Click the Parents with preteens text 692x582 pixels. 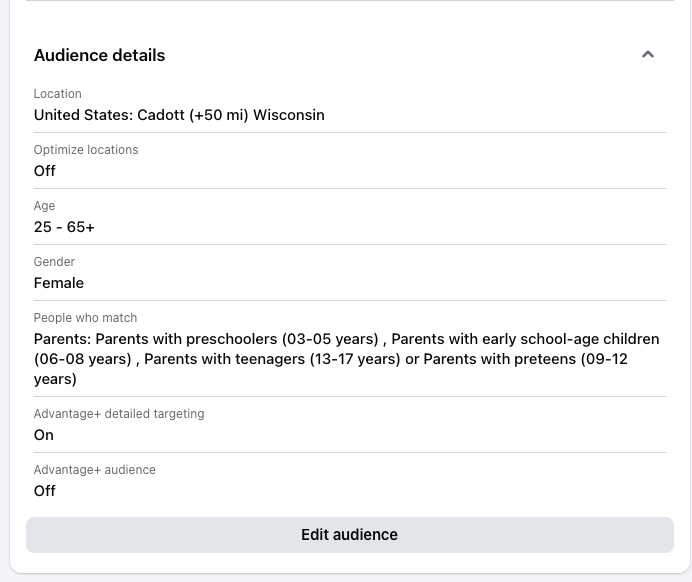tap(525, 359)
